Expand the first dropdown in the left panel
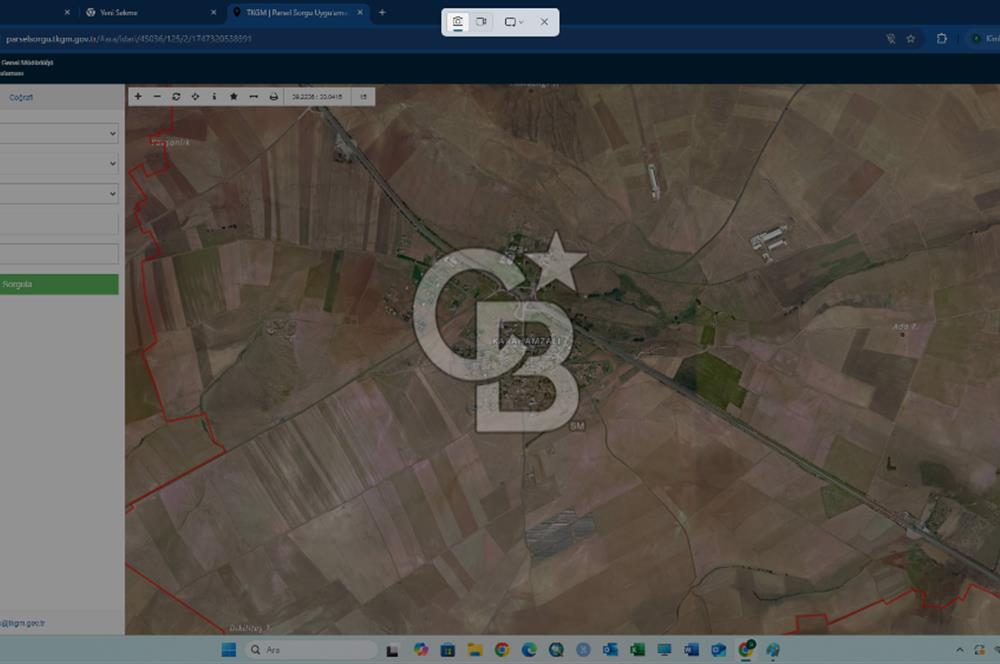Viewport: 1000px width, 664px height. click(60, 133)
